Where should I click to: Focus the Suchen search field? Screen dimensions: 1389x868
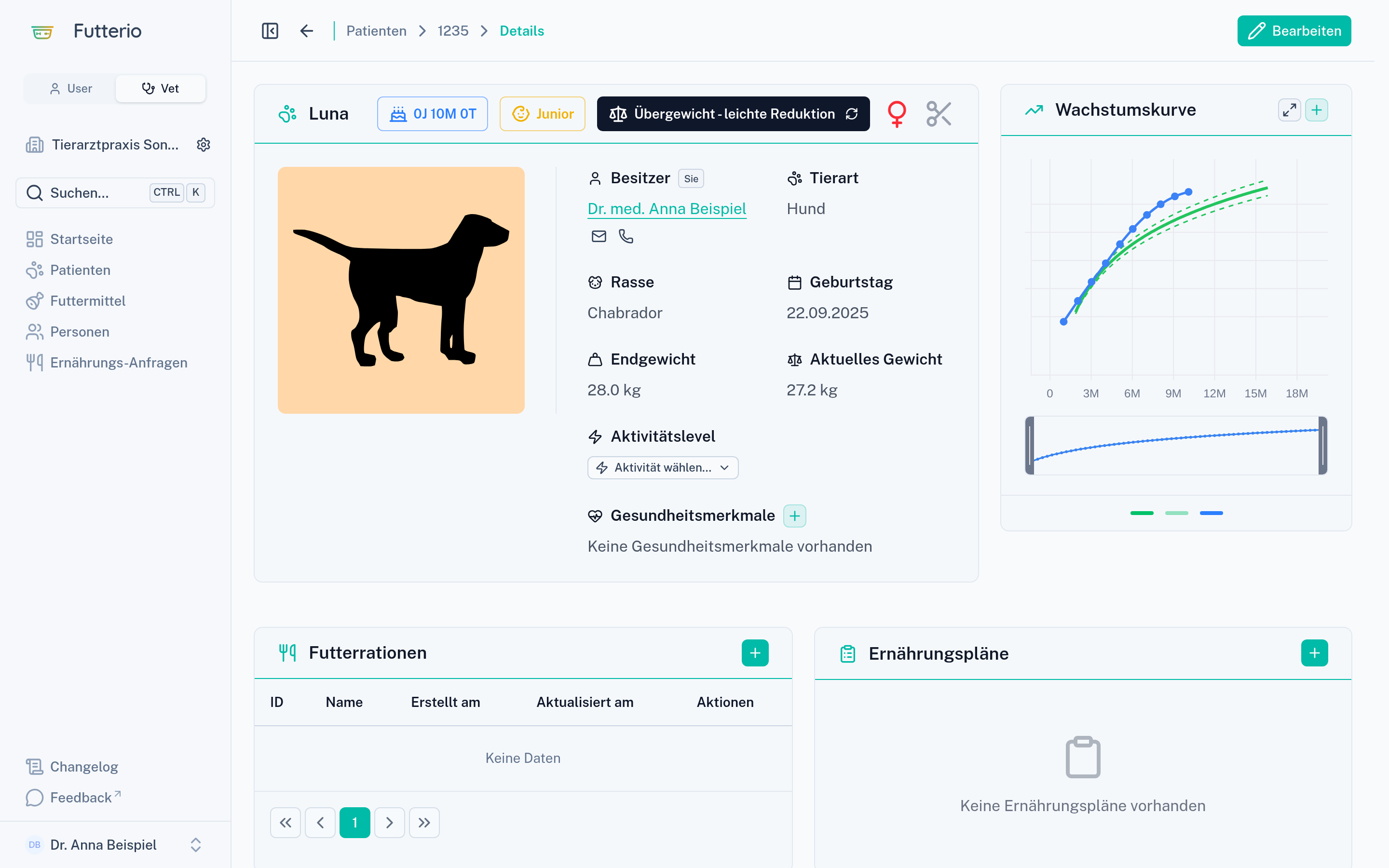click(x=115, y=193)
